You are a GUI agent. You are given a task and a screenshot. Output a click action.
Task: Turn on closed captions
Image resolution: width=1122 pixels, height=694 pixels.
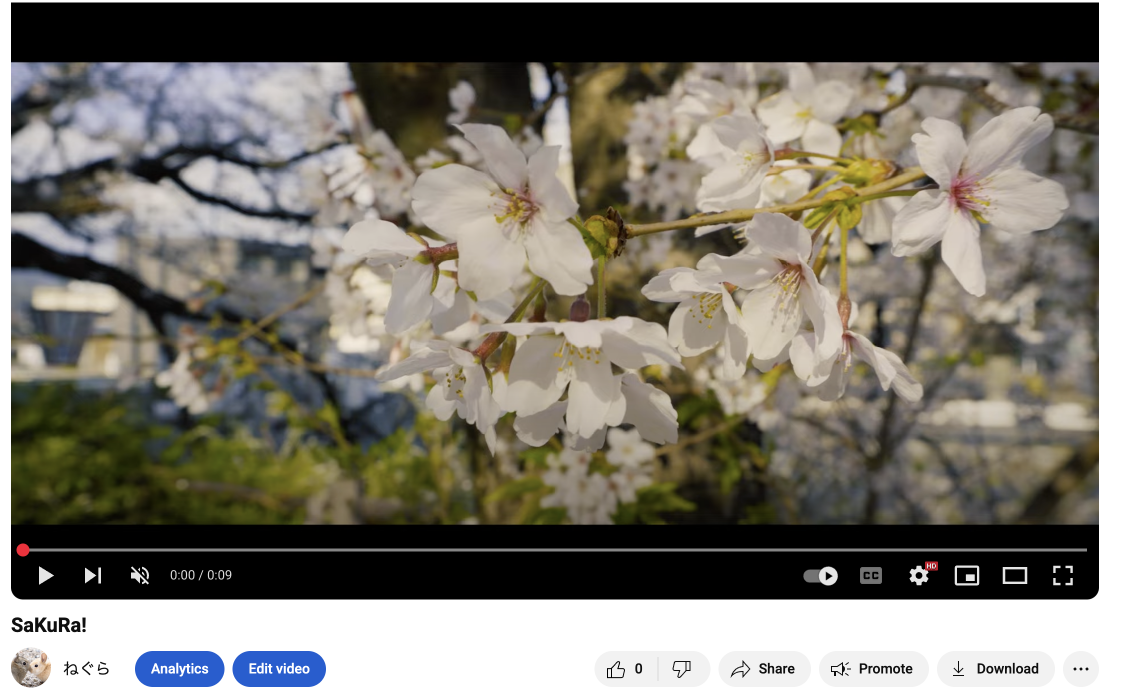point(871,576)
